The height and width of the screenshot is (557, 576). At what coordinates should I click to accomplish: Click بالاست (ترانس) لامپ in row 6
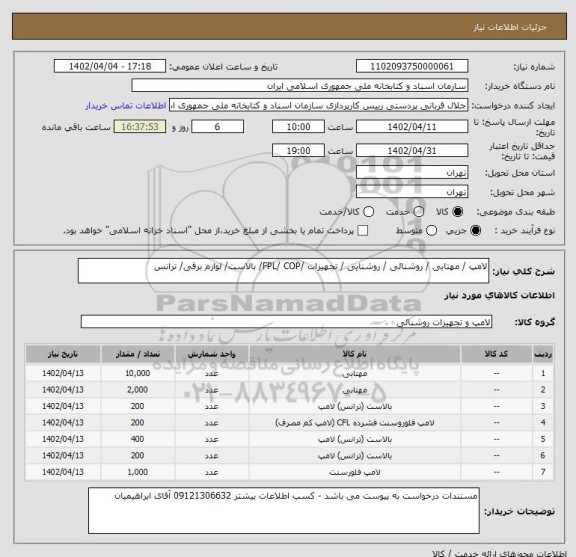click(x=354, y=456)
